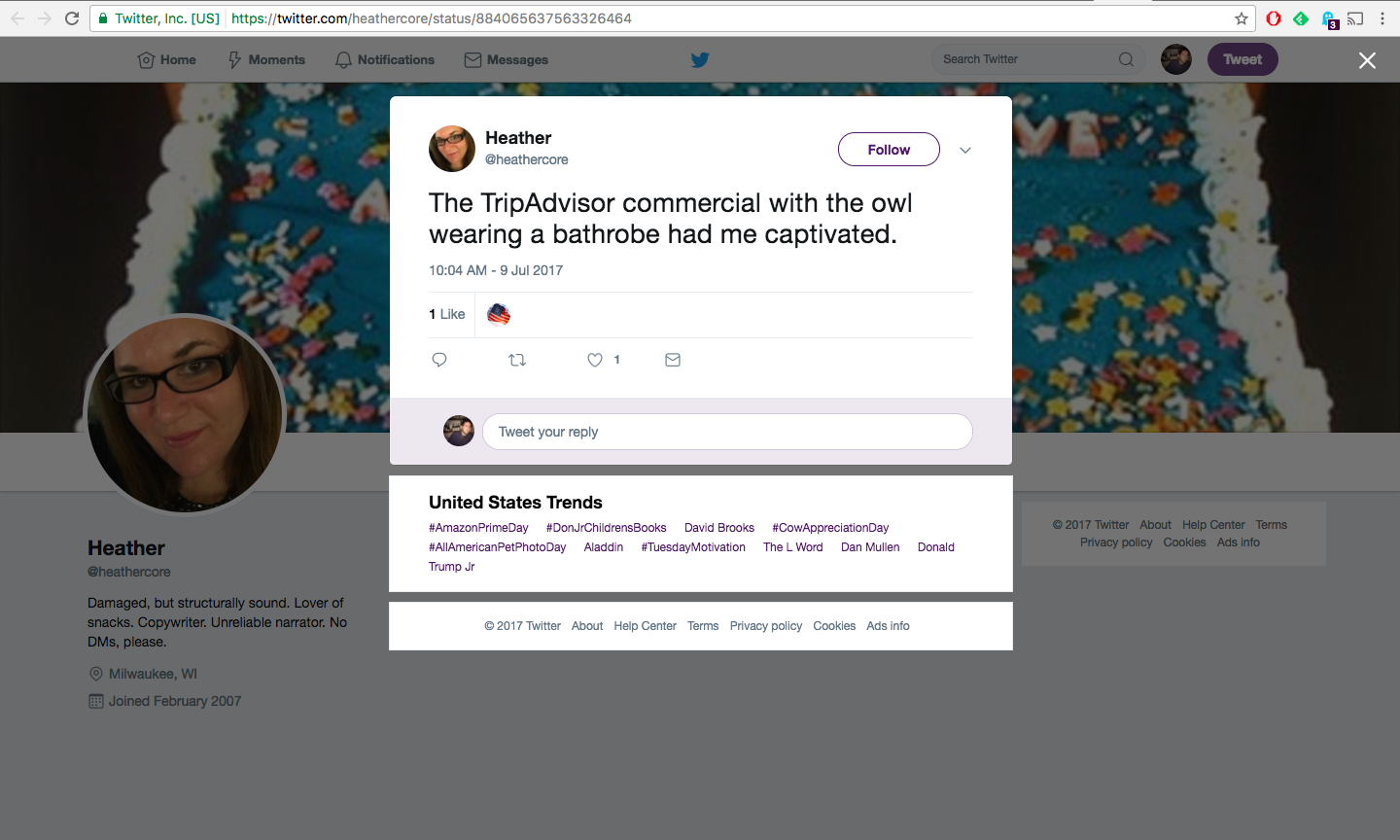
Task: Click the purple Tweet button
Action: coord(1242,59)
